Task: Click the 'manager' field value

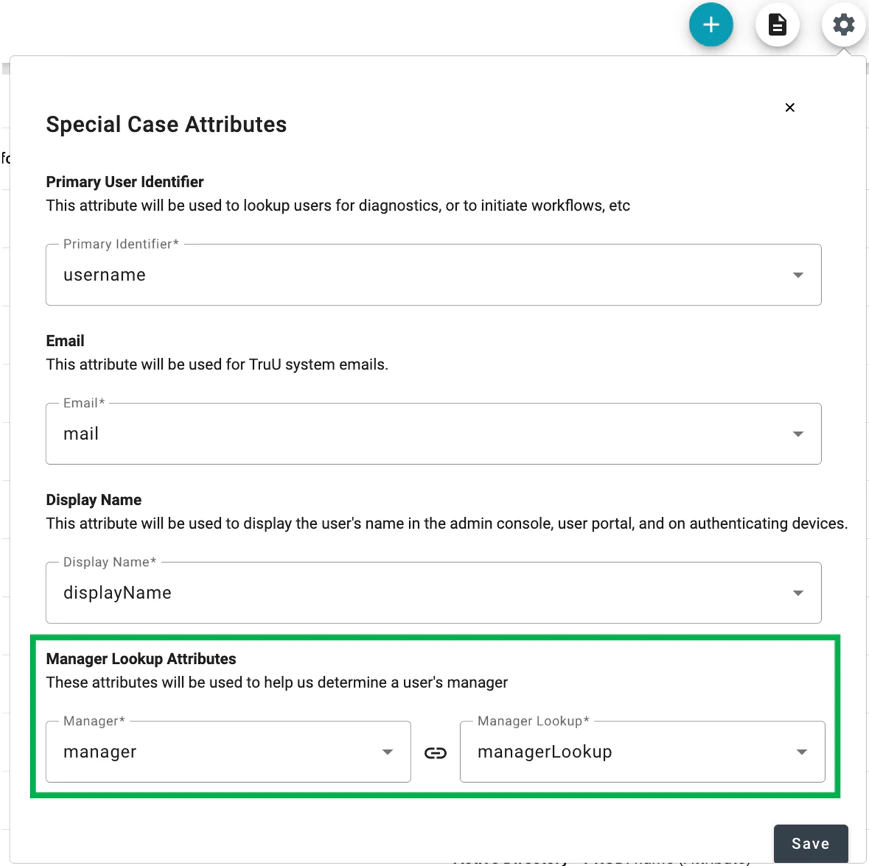Action: point(100,752)
